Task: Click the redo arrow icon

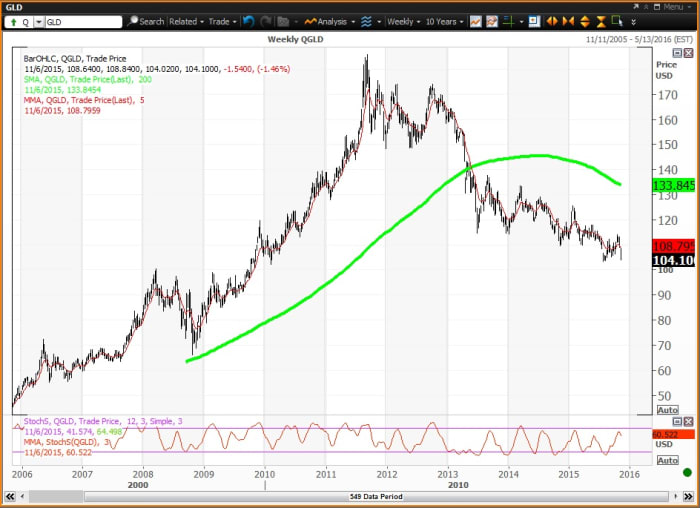Action: [264, 21]
